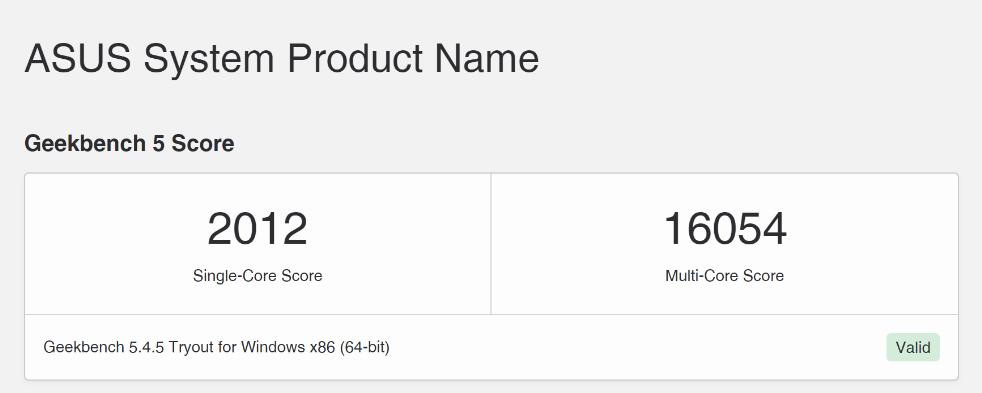
Task: Click the Single-Core Score label
Action: pyautogui.click(x=257, y=275)
